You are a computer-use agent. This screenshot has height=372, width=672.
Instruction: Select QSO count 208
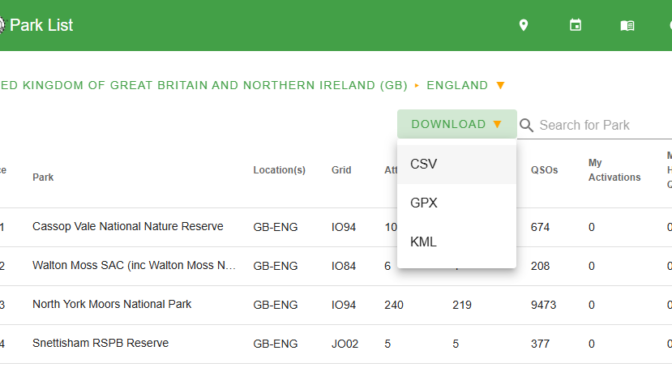click(x=540, y=266)
